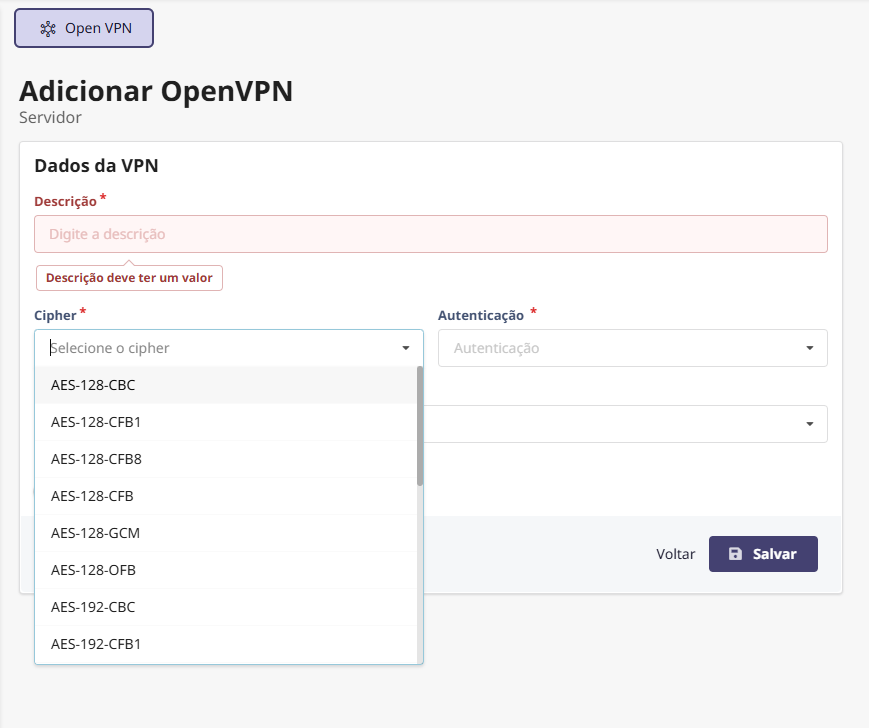Image resolution: width=869 pixels, height=728 pixels.
Task: Click the floppy disk save icon
Action: pos(735,554)
